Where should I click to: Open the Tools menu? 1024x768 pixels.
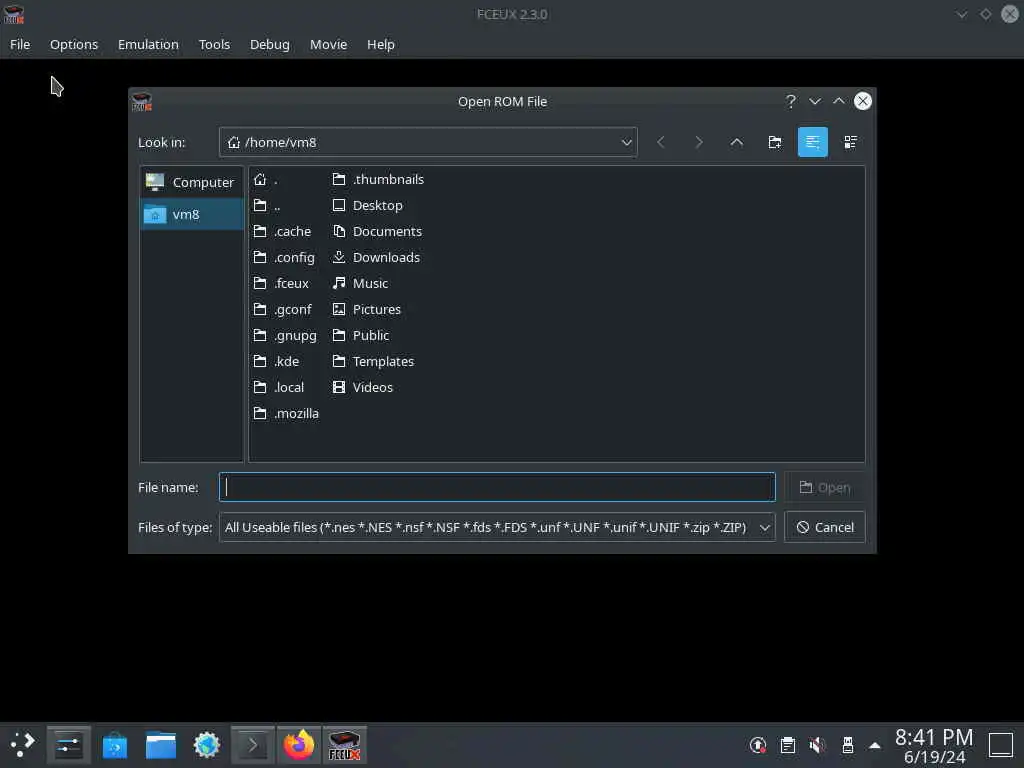[x=214, y=44]
